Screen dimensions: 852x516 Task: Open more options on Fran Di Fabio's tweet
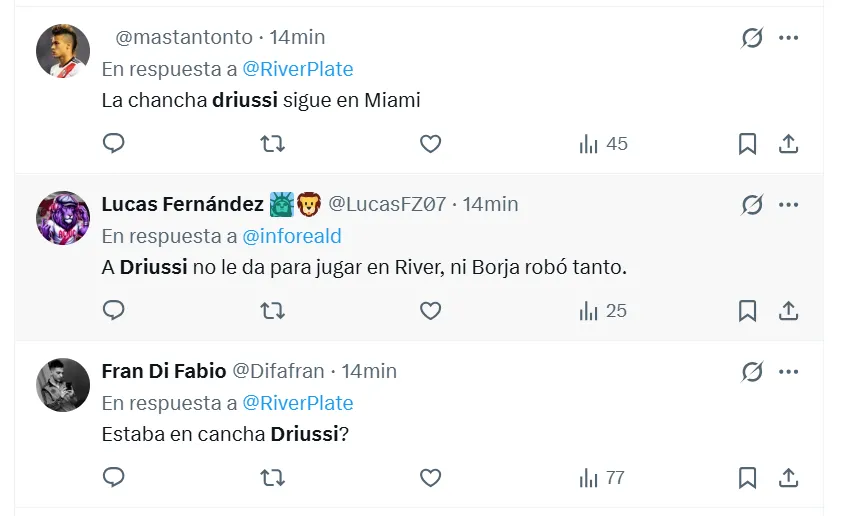pos(788,372)
